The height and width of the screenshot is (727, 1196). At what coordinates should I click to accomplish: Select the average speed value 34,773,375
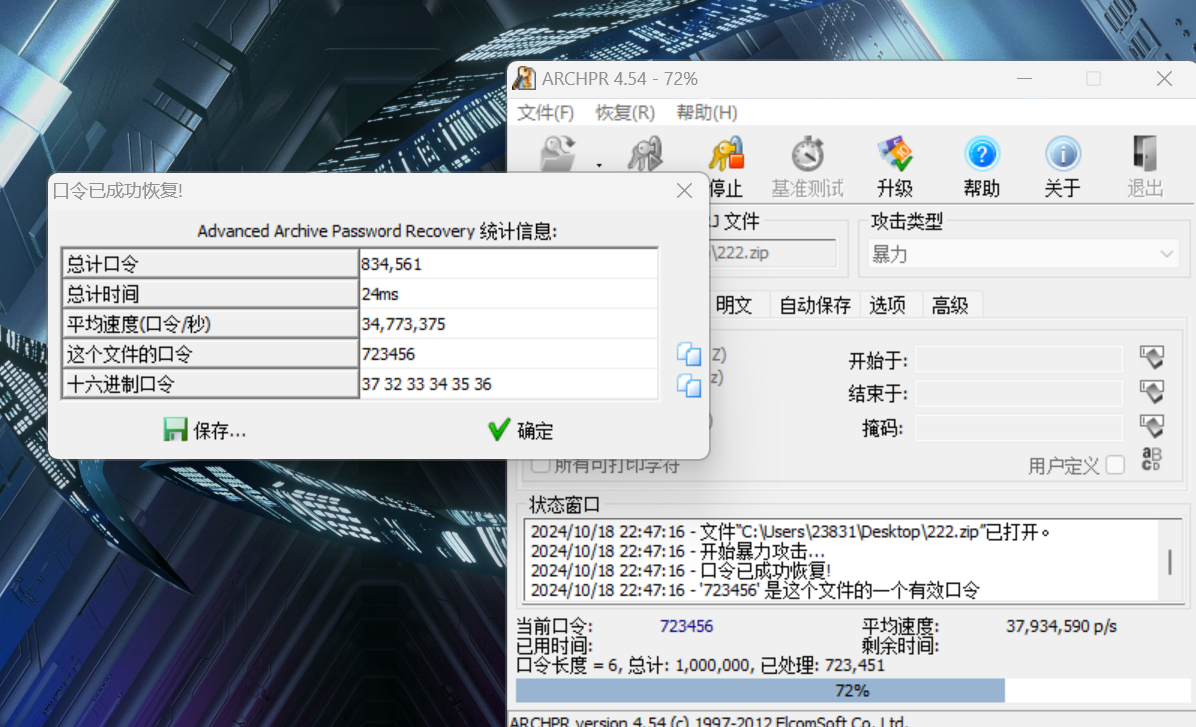pos(508,324)
